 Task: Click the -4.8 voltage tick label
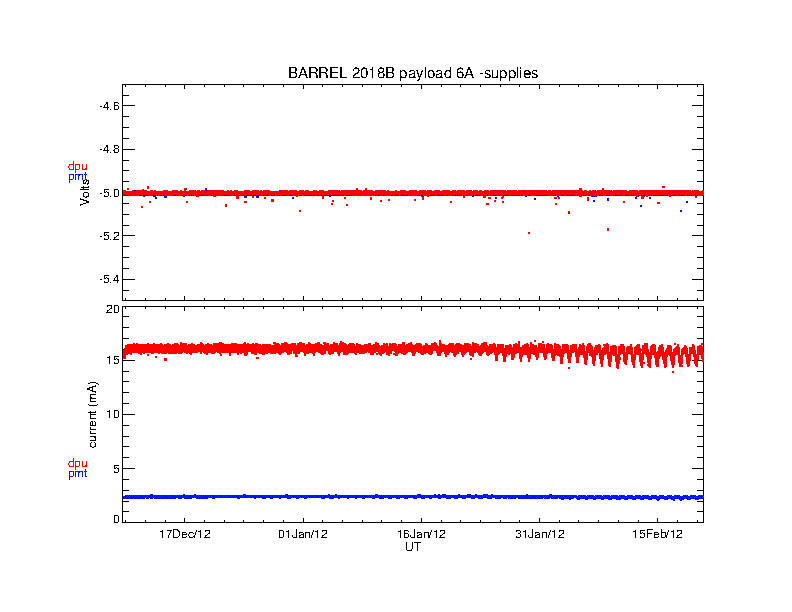click(x=110, y=149)
